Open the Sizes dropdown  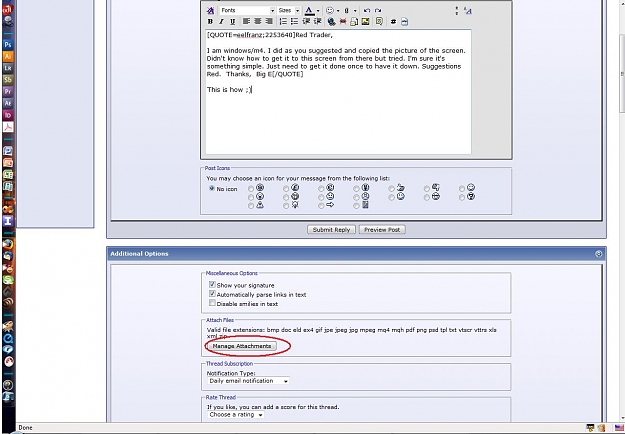point(289,11)
